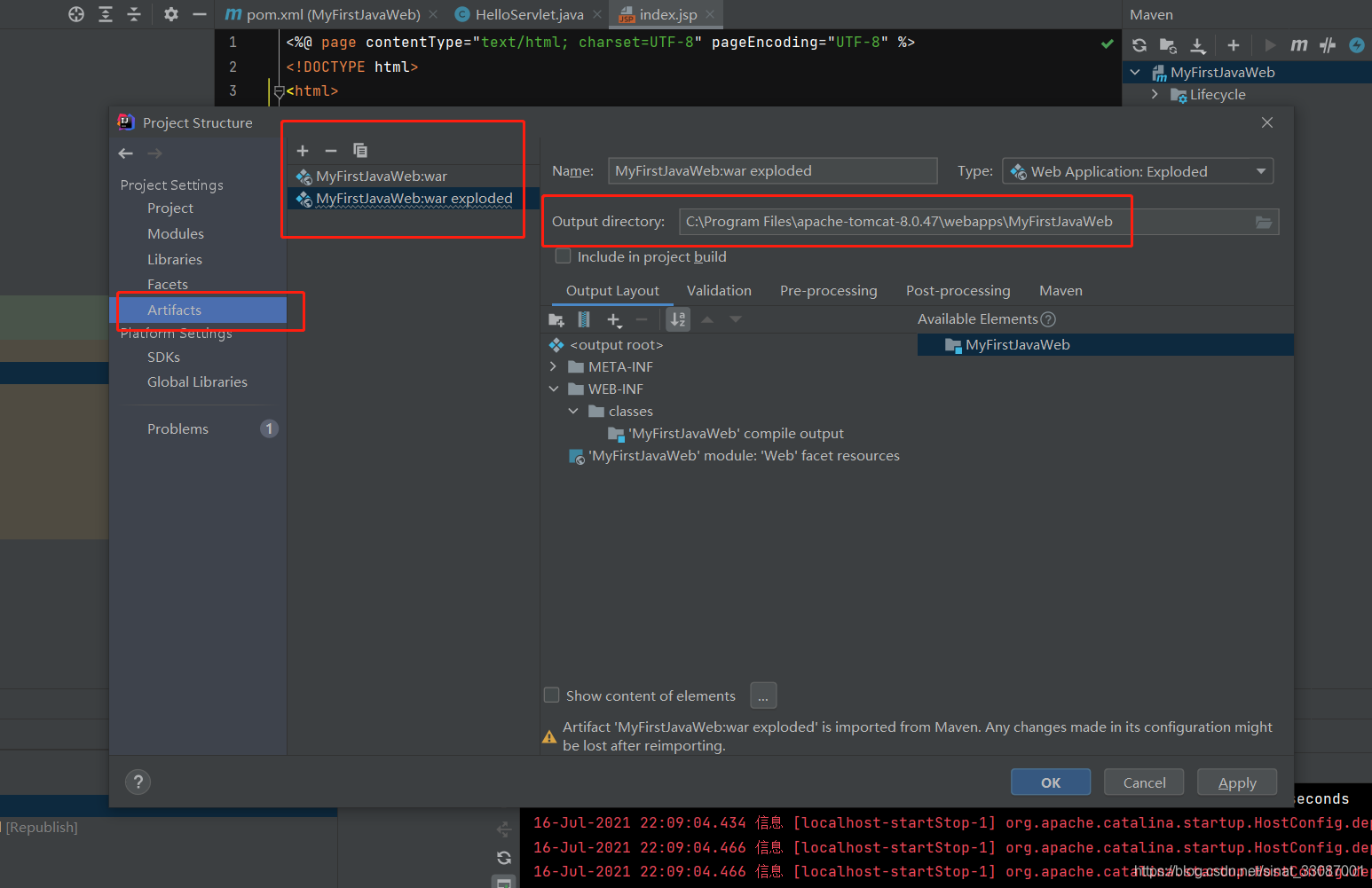Collapse the classes folder node
Viewport: 1372px width, 888px height.
[x=573, y=411]
